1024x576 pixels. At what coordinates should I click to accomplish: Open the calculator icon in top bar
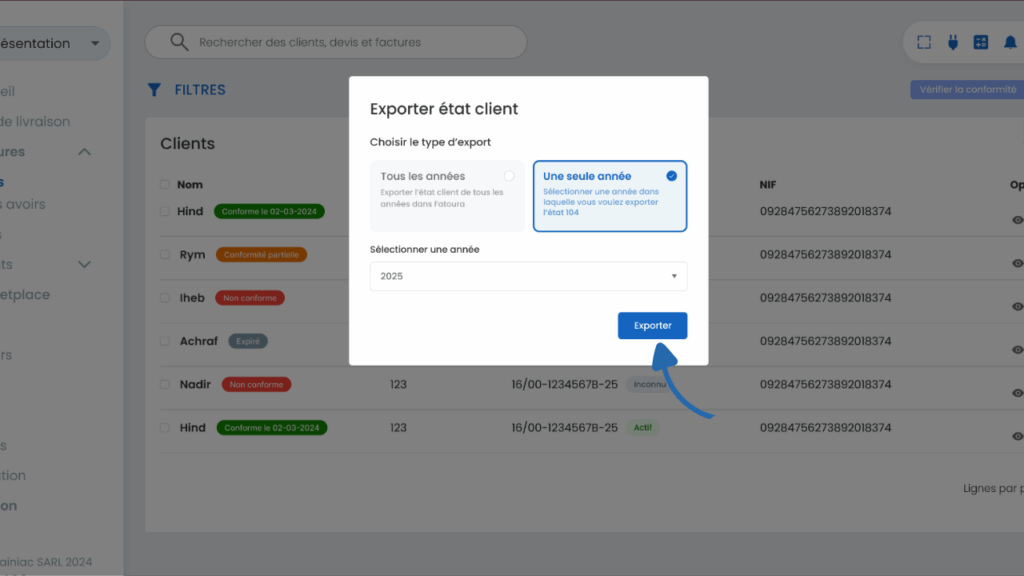[x=981, y=42]
